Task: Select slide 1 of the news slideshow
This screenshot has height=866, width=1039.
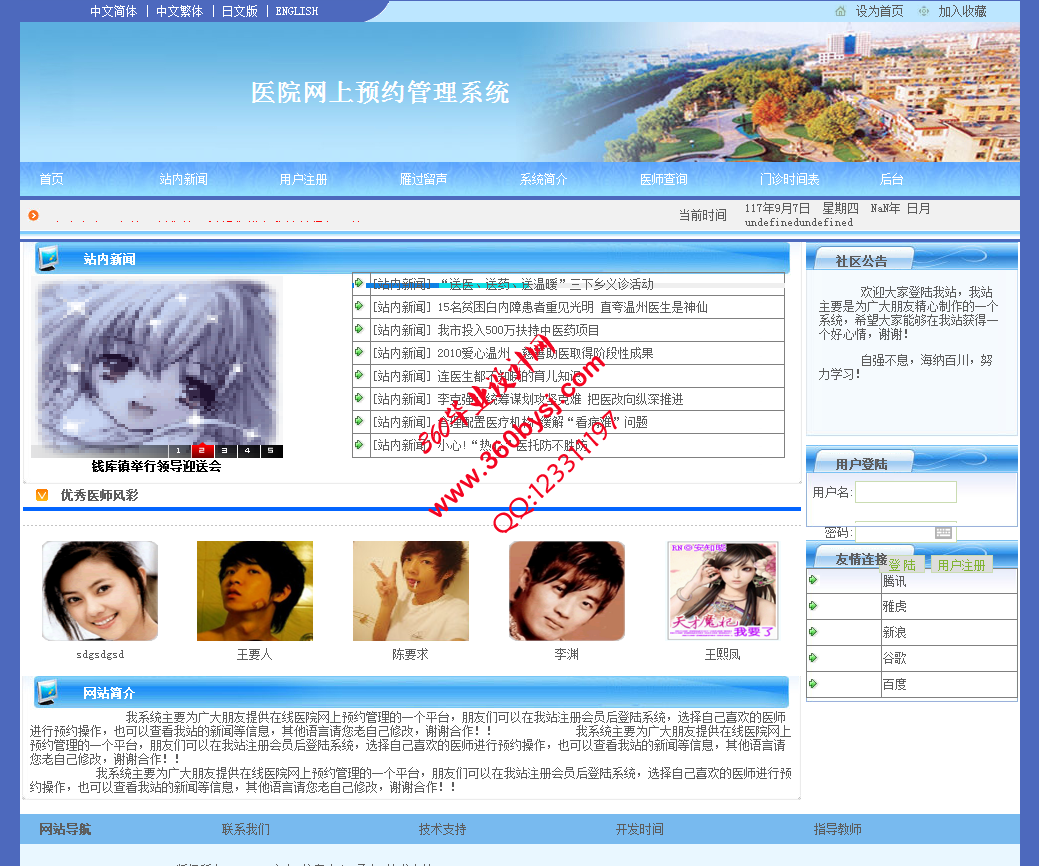Action: click(178, 451)
